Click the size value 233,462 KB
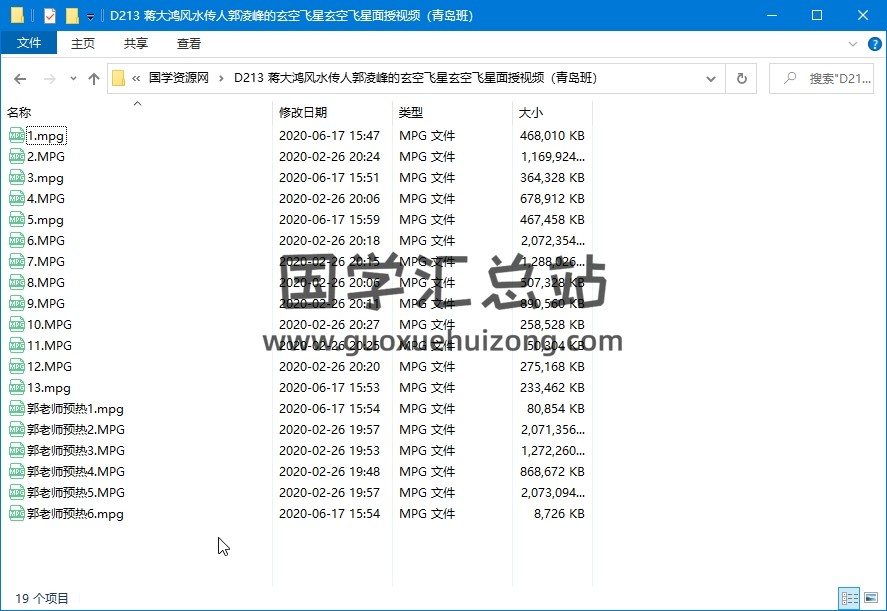The width and height of the screenshot is (887, 611). (x=552, y=388)
